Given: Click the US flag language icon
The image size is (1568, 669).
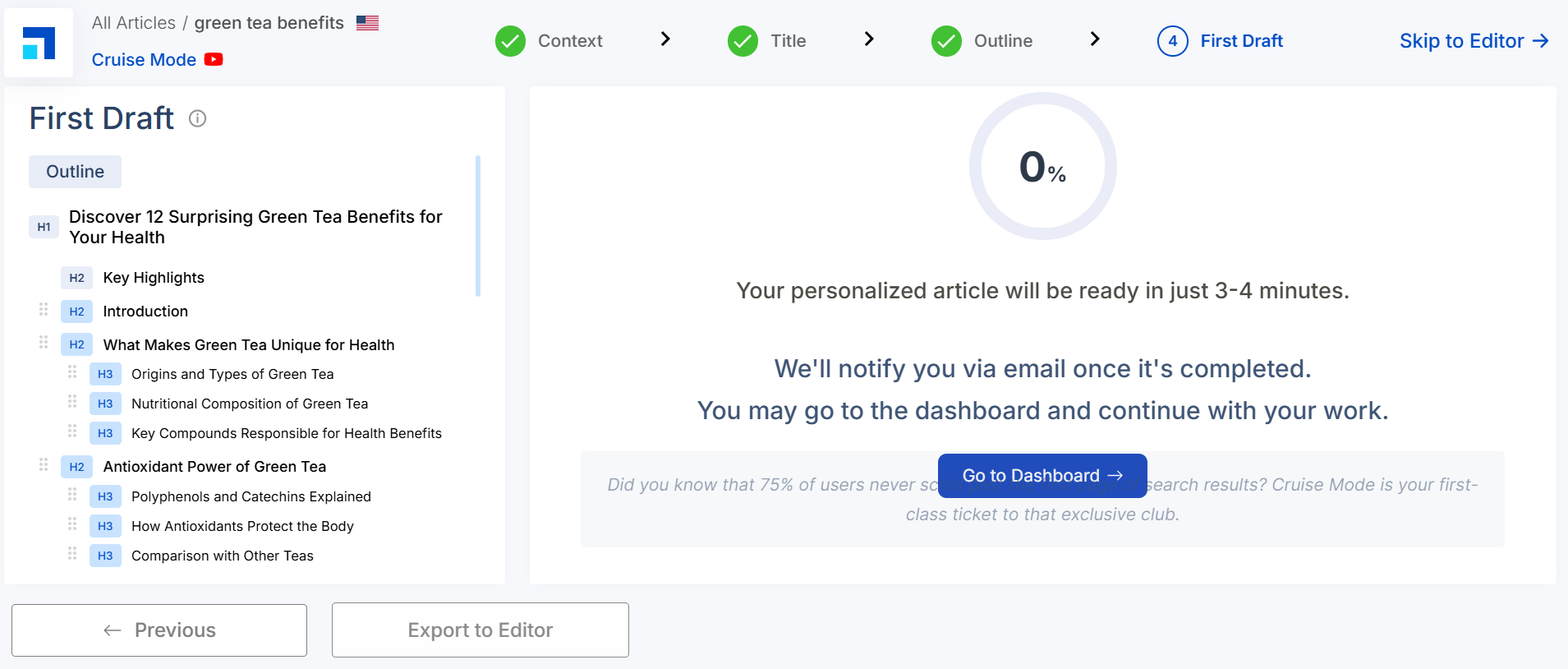Looking at the screenshot, I should point(366,22).
